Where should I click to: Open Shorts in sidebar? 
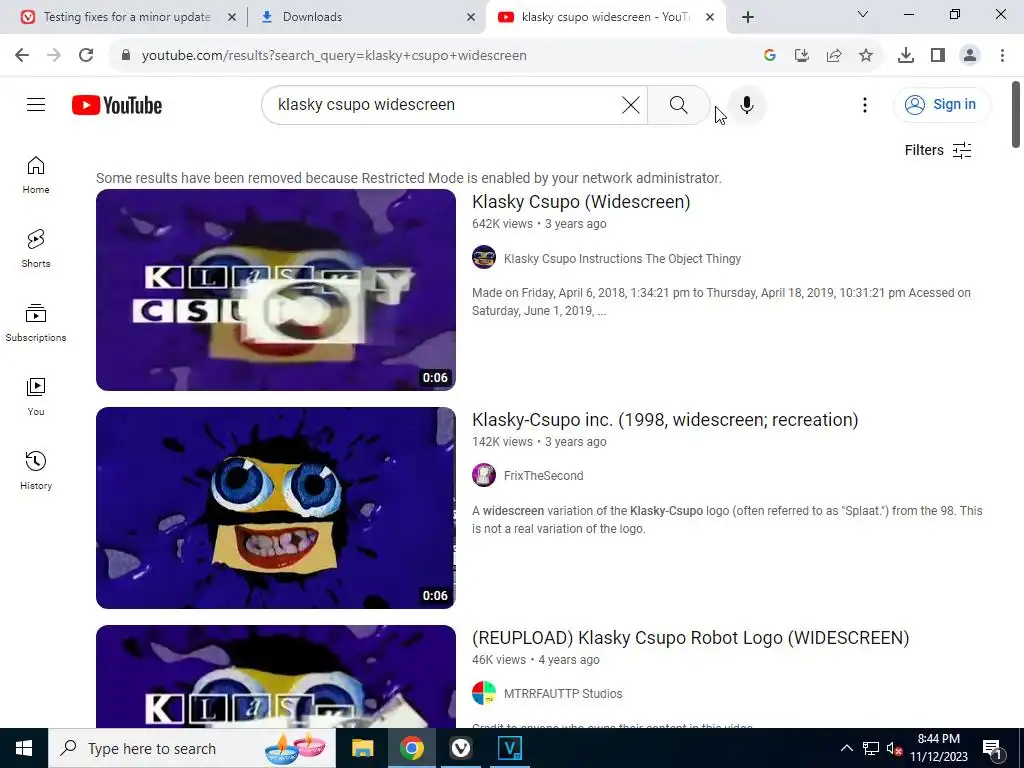[36, 248]
